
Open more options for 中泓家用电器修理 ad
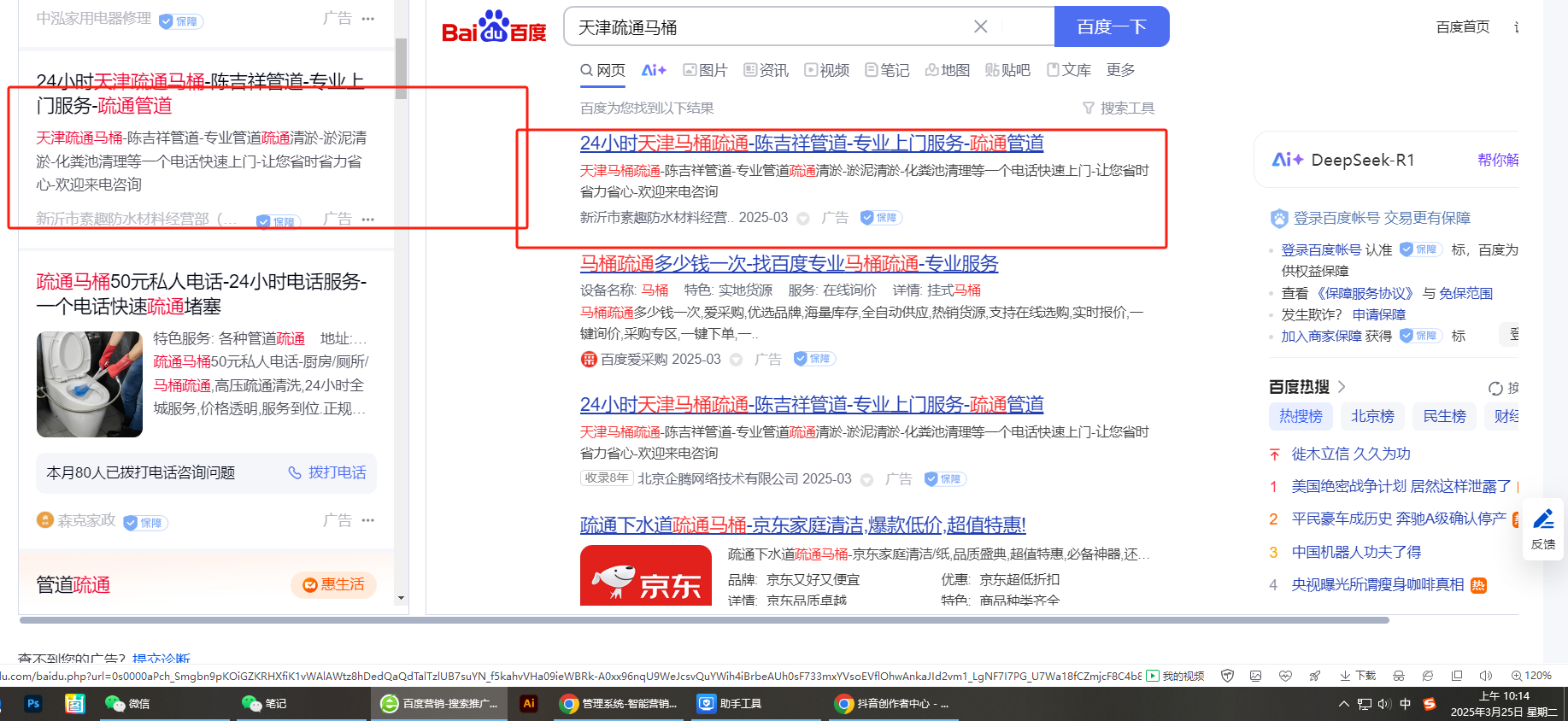pos(368,19)
